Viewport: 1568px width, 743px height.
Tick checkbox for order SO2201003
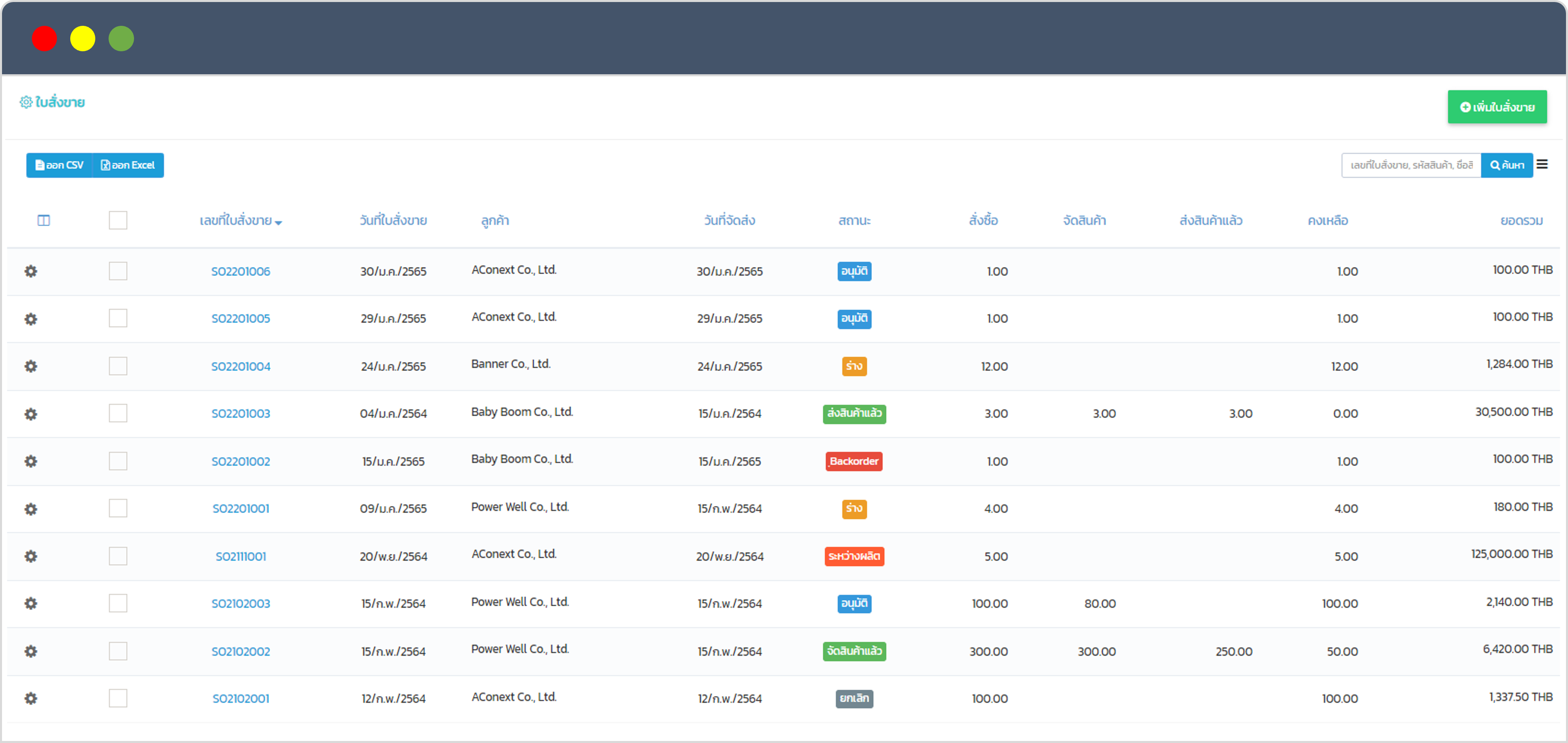[x=118, y=413]
